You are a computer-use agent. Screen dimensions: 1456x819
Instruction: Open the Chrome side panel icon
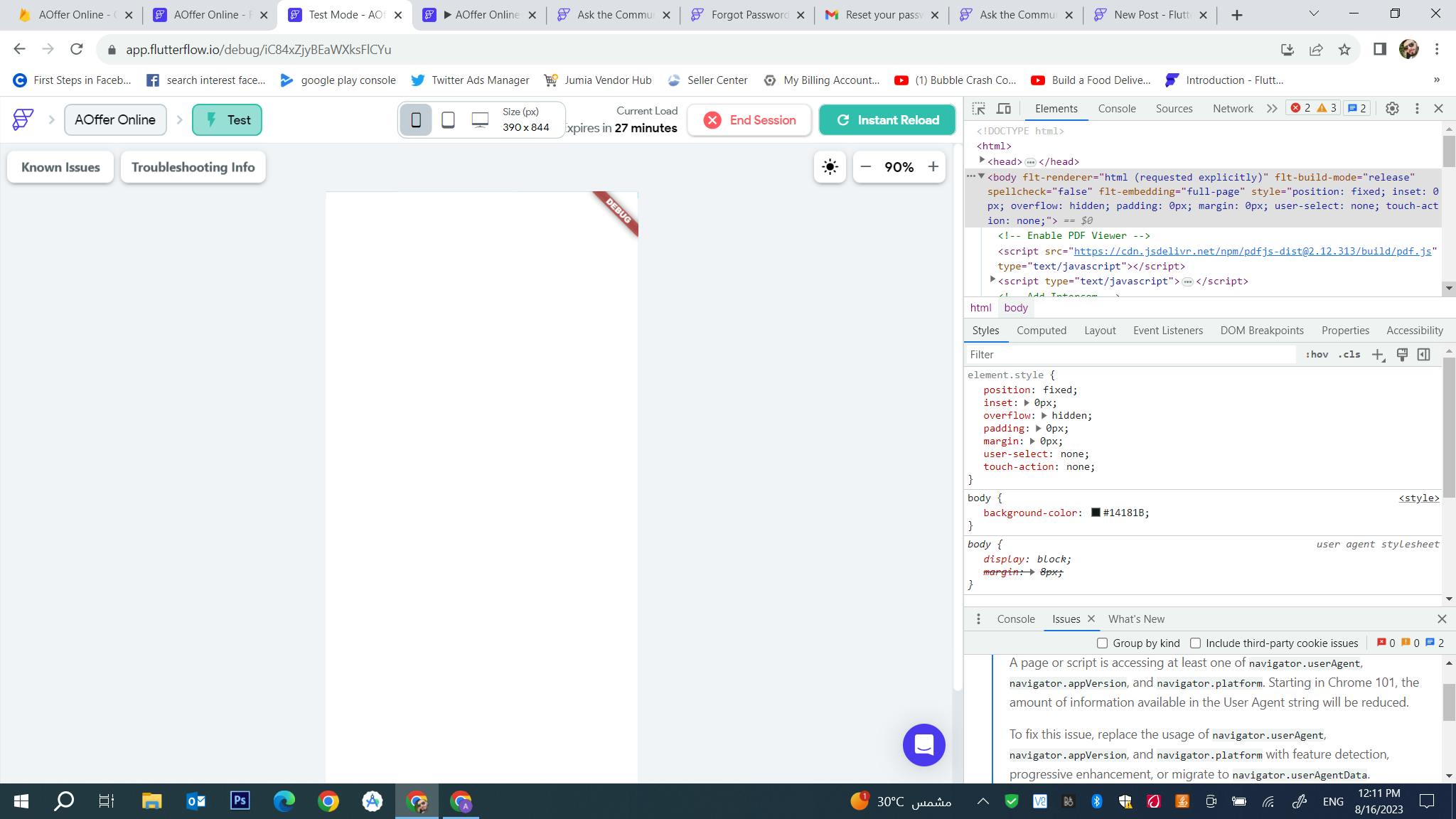coord(1380,49)
